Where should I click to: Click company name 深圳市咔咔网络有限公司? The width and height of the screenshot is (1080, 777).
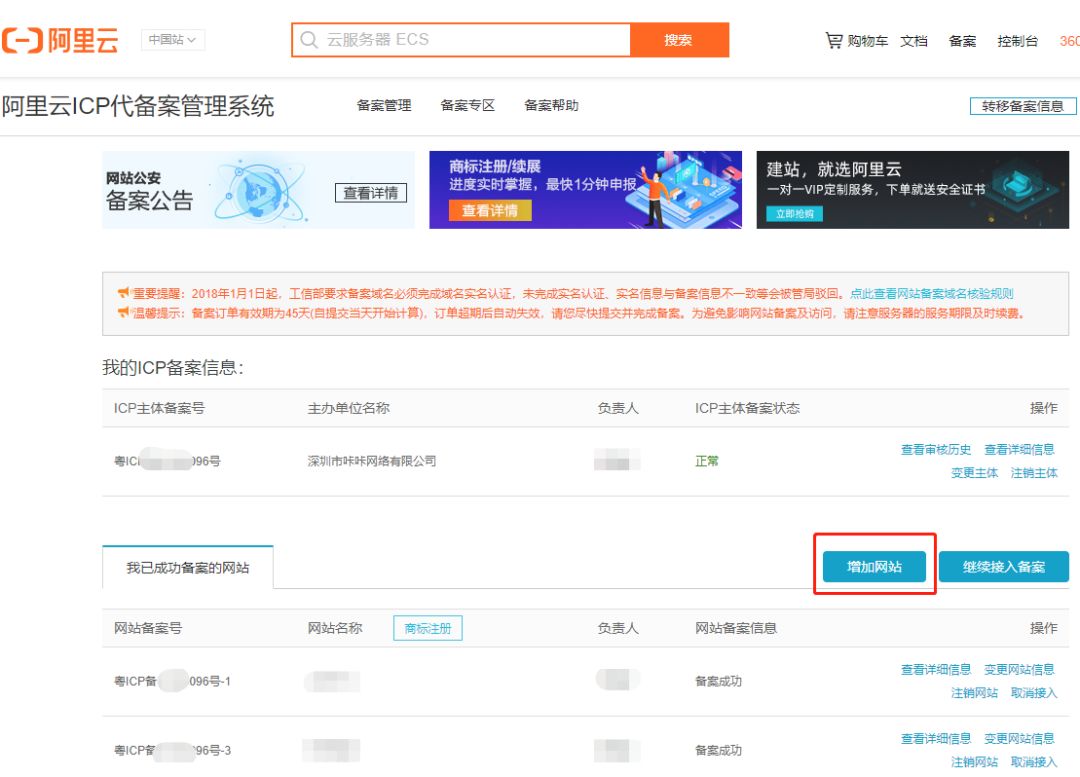(x=372, y=462)
